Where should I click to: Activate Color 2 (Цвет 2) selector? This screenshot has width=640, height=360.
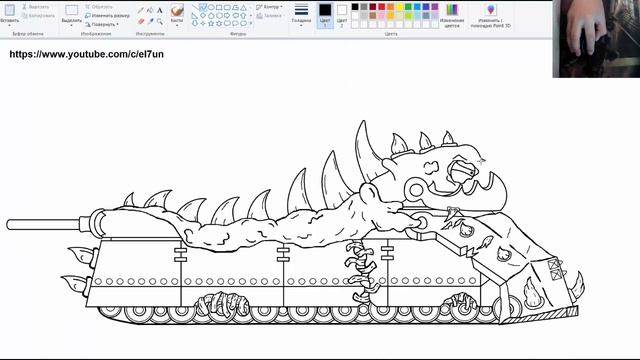[x=342, y=16]
